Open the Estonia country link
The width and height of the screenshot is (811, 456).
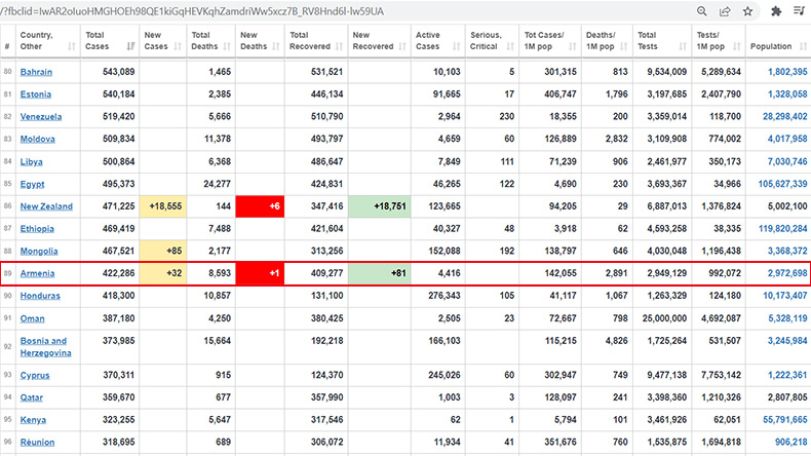[36, 94]
